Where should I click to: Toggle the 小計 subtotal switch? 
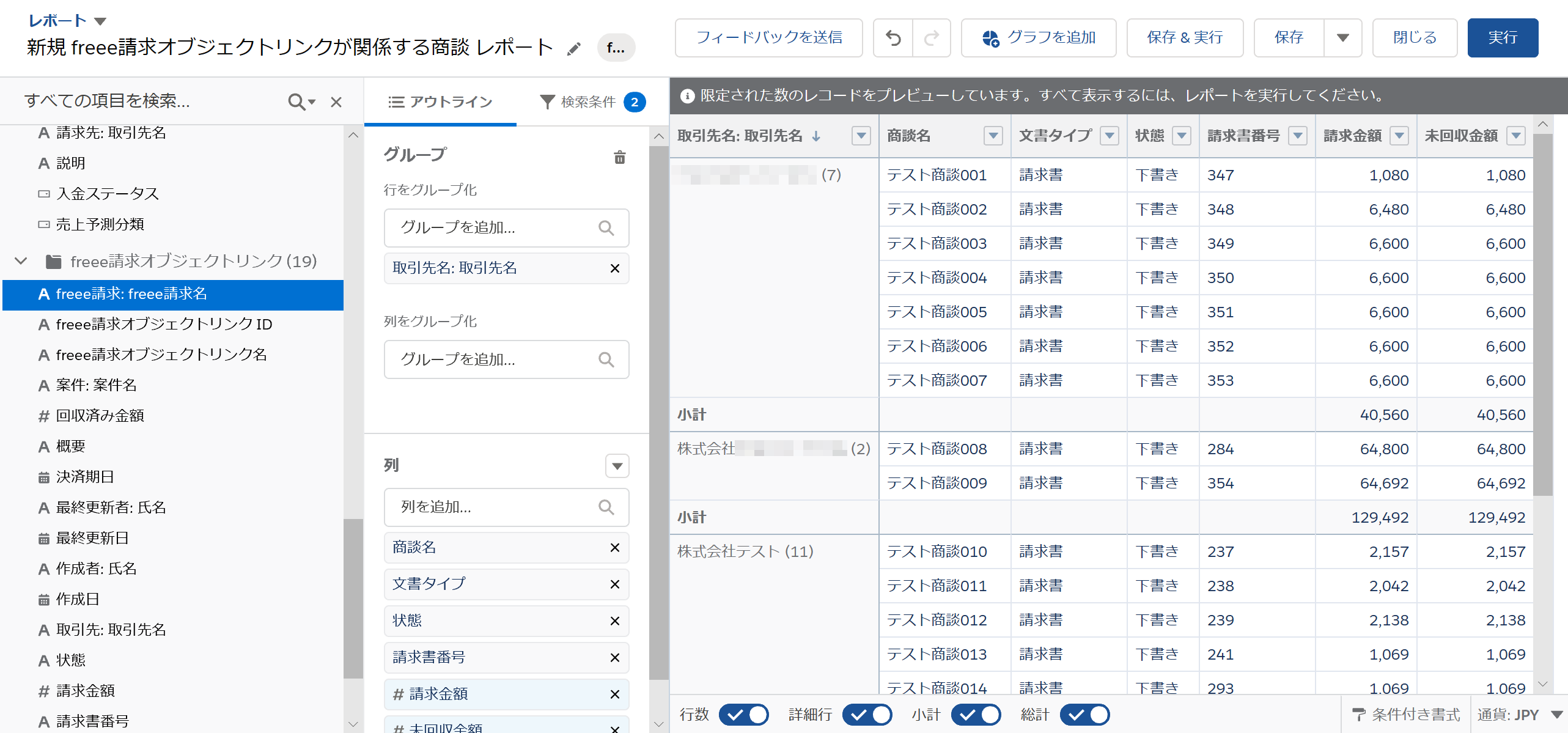(976, 714)
